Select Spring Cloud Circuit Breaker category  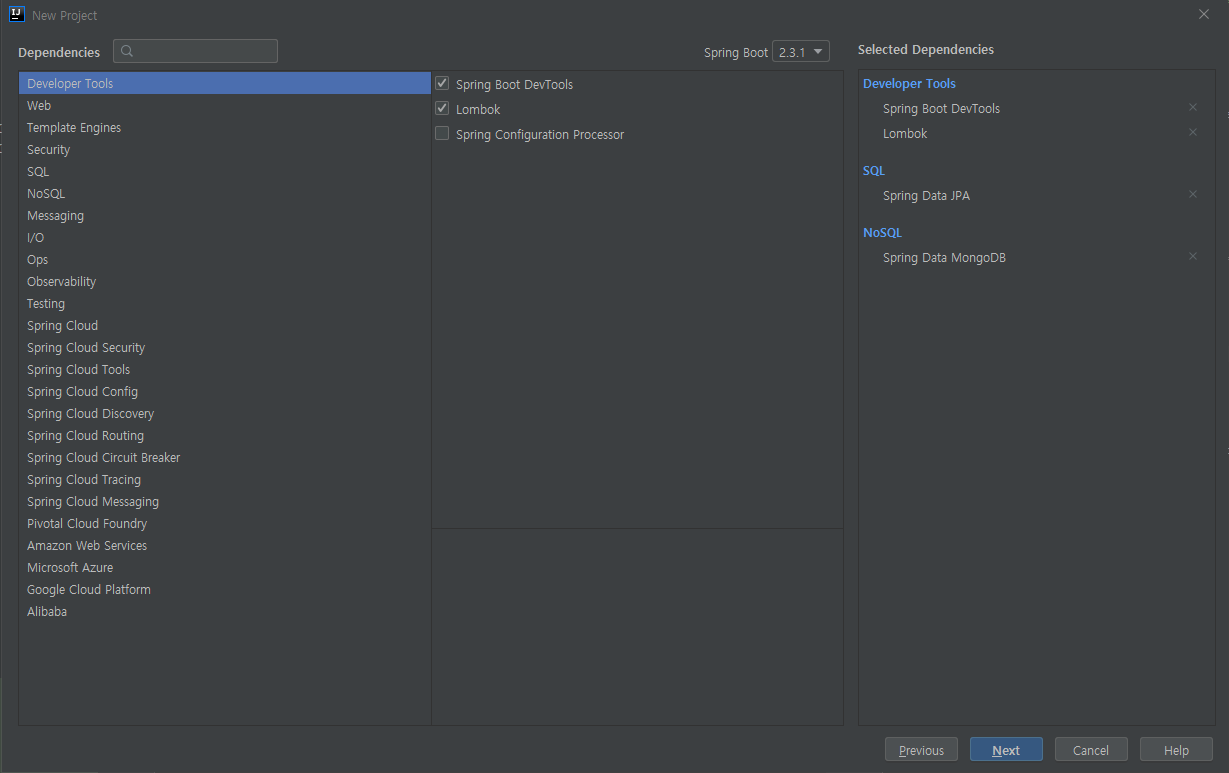click(225, 457)
